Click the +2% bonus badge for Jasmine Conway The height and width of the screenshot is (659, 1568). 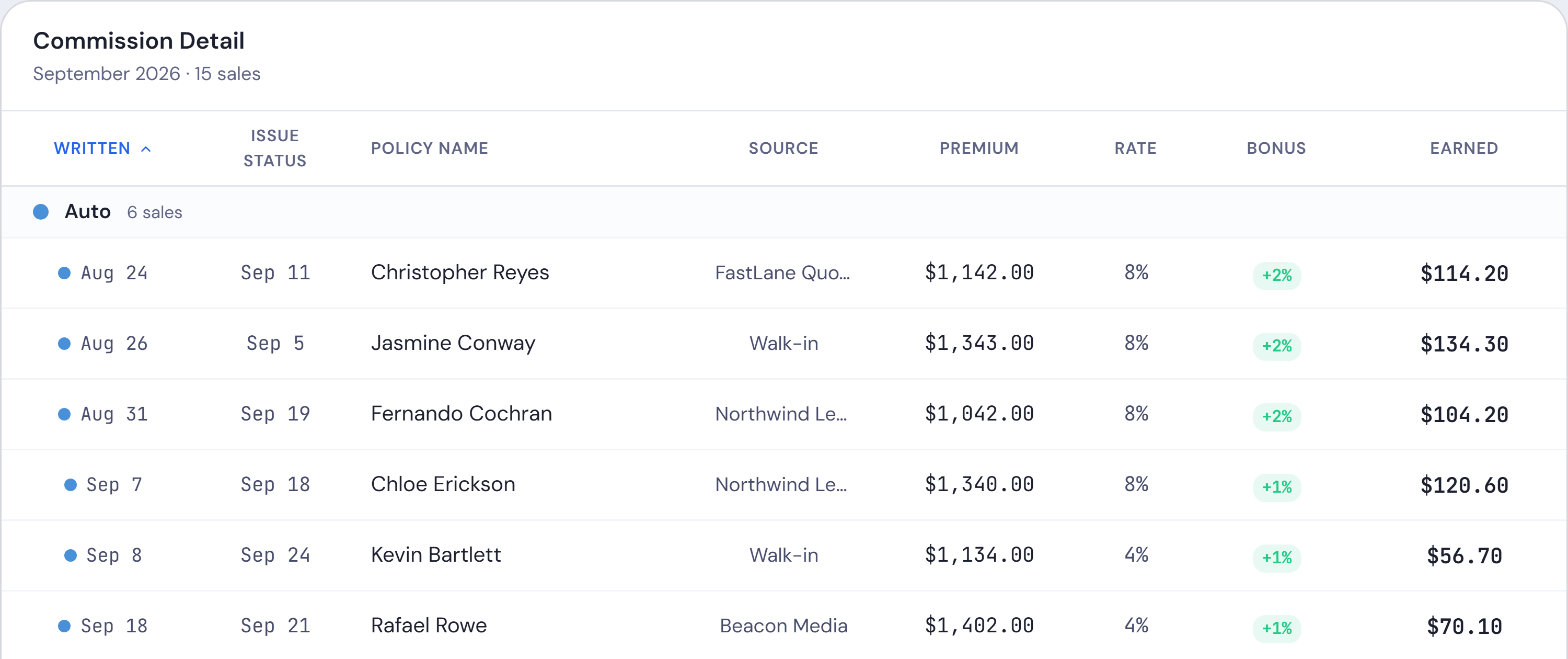click(1276, 346)
